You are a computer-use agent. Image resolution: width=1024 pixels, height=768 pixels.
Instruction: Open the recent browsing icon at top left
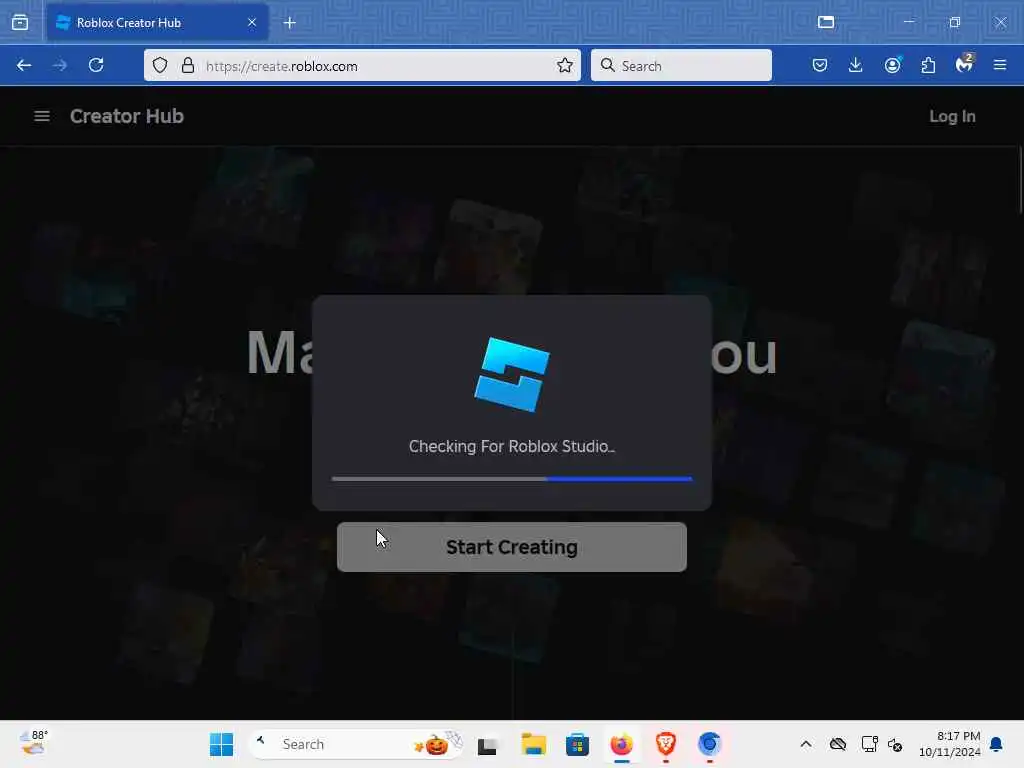20,23
